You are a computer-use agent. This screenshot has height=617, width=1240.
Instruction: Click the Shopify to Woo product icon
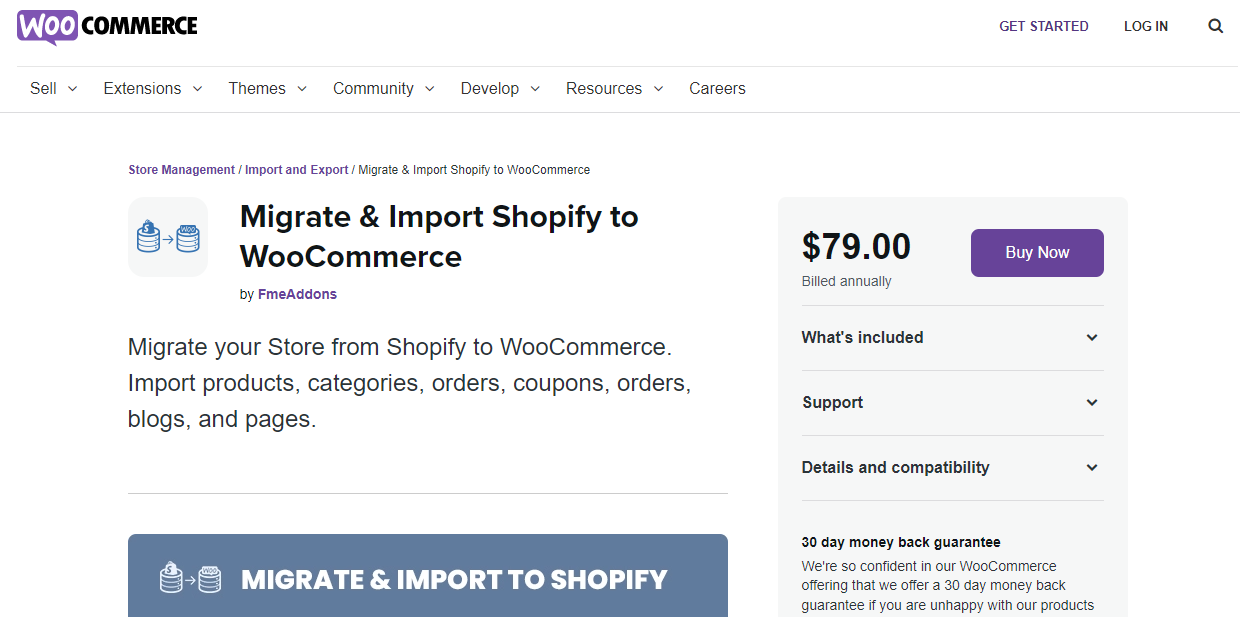pos(168,237)
